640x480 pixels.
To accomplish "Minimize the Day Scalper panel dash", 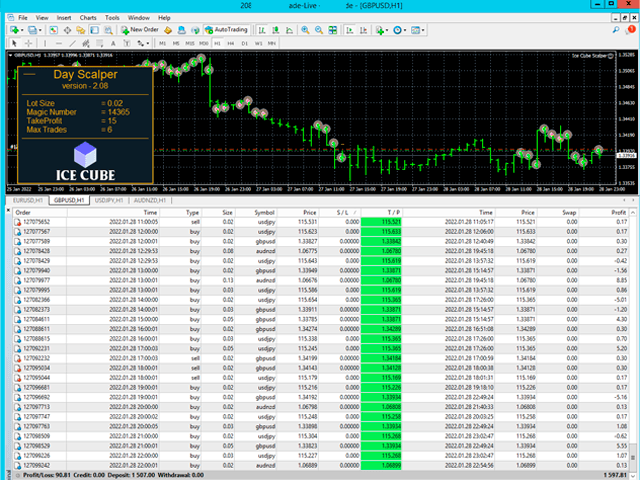I will pos(29,74).
